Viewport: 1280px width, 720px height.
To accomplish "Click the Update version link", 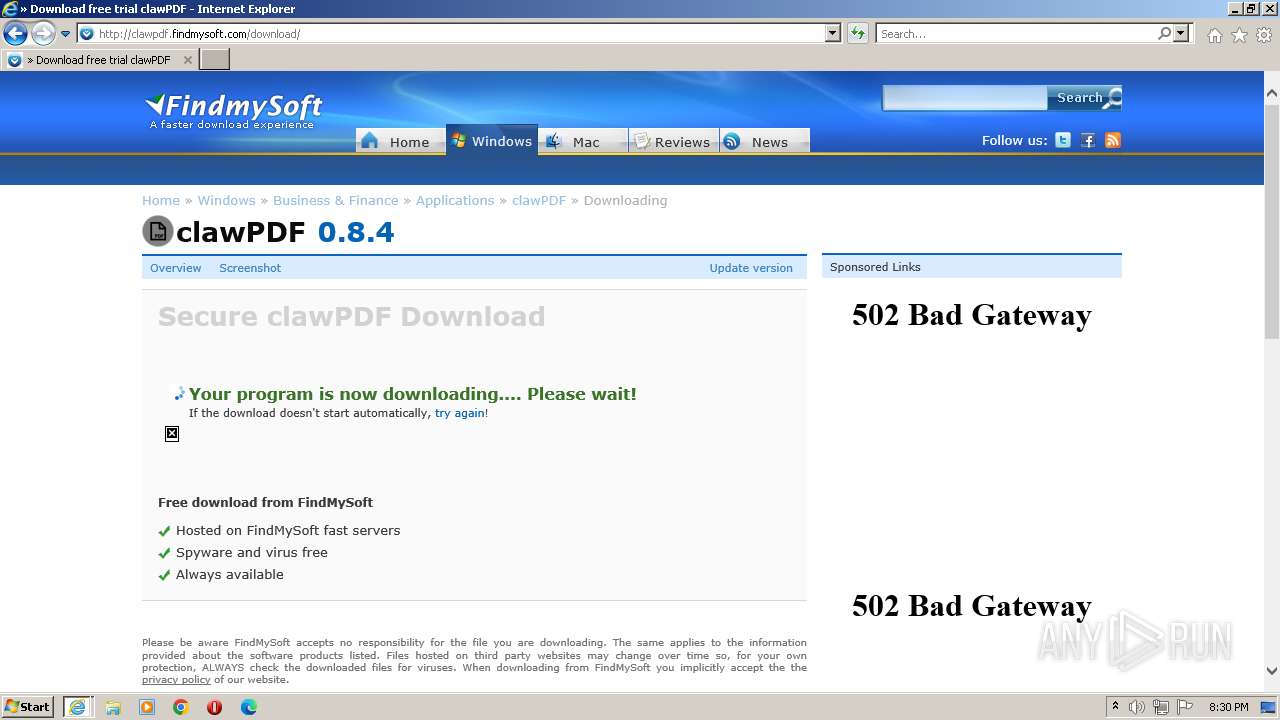I will pyautogui.click(x=751, y=268).
